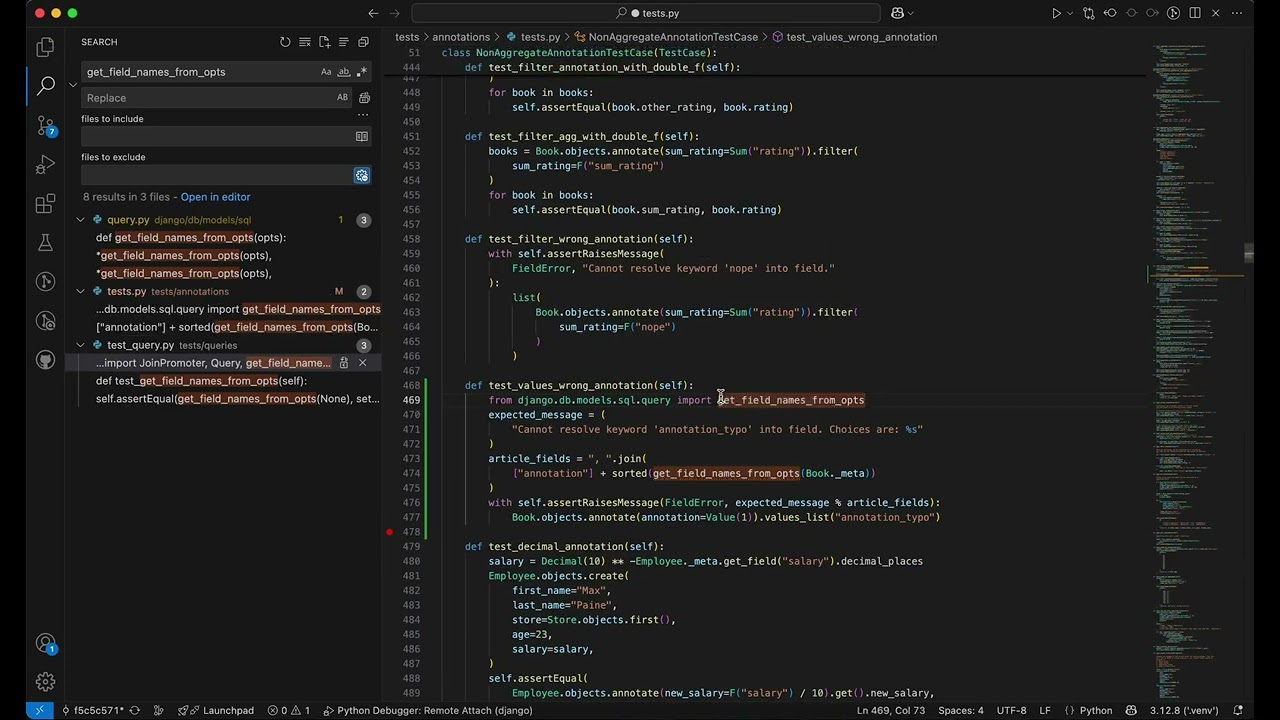This screenshot has width=1280, height=720.
Task: Open Python Debugger Remote Attach status item
Action: 427,710
